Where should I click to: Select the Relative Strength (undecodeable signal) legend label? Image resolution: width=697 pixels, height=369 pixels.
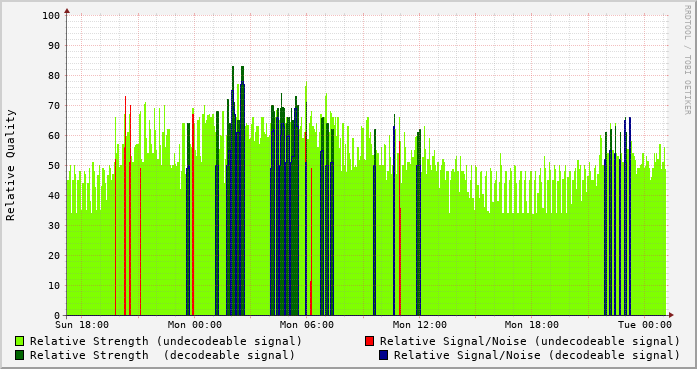click(166, 341)
